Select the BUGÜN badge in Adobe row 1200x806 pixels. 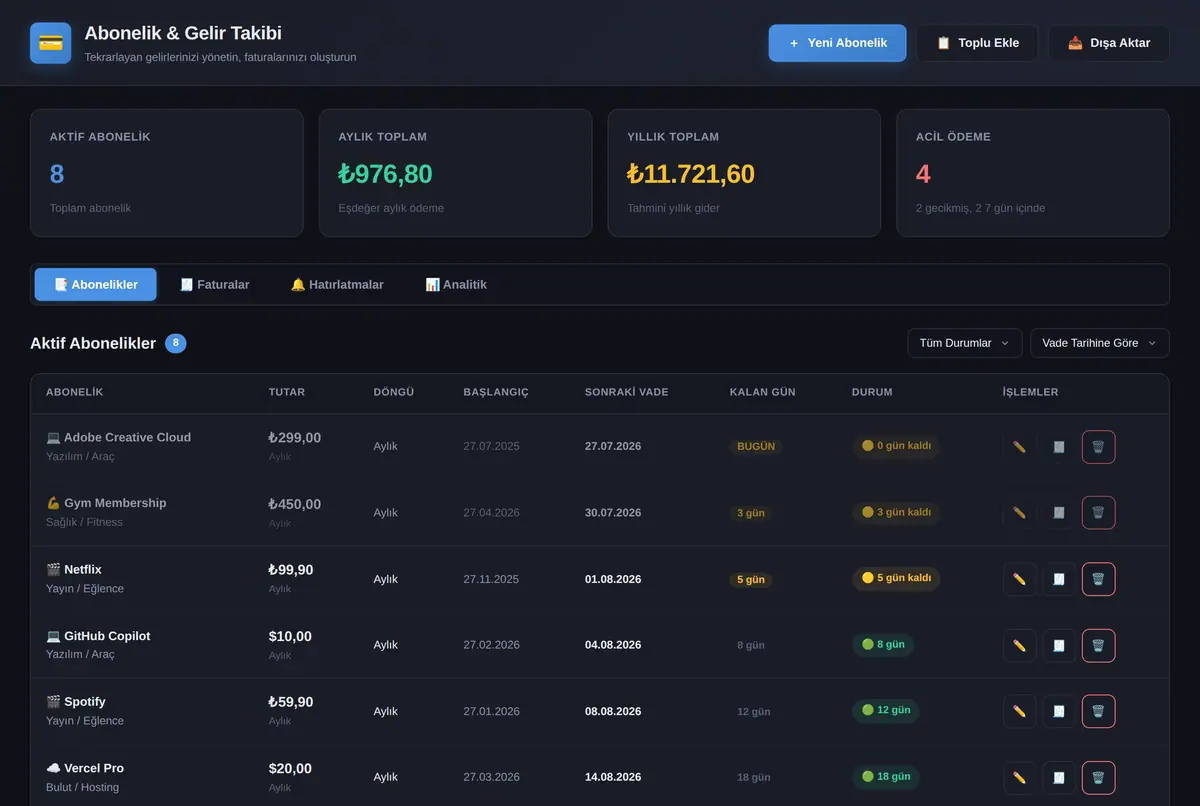[756, 446]
